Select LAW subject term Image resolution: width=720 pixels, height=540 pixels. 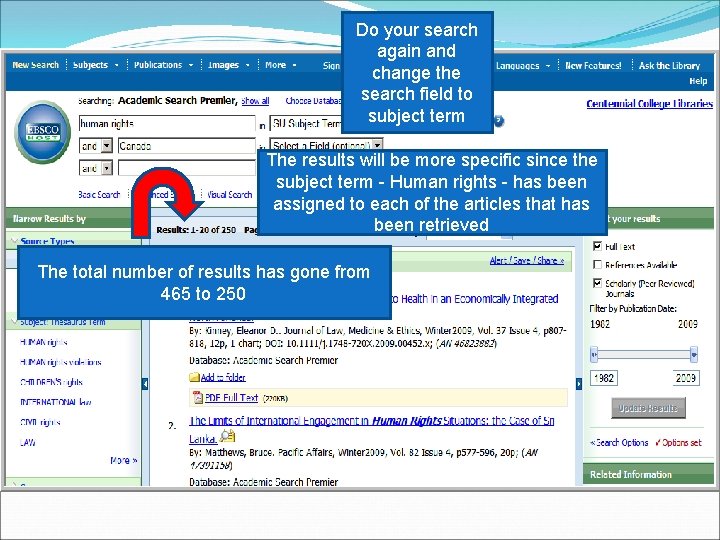pyautogui.click(x=28, y=443)
